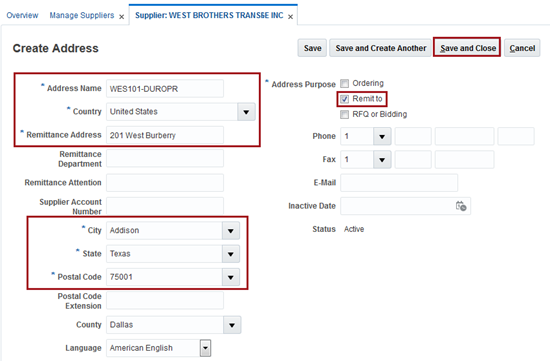Image resolution: width=550 pixels, height=361 pixels.
Task: Click the County field showing Dallas
Action: pyautogui.click(x=165, y=325)
